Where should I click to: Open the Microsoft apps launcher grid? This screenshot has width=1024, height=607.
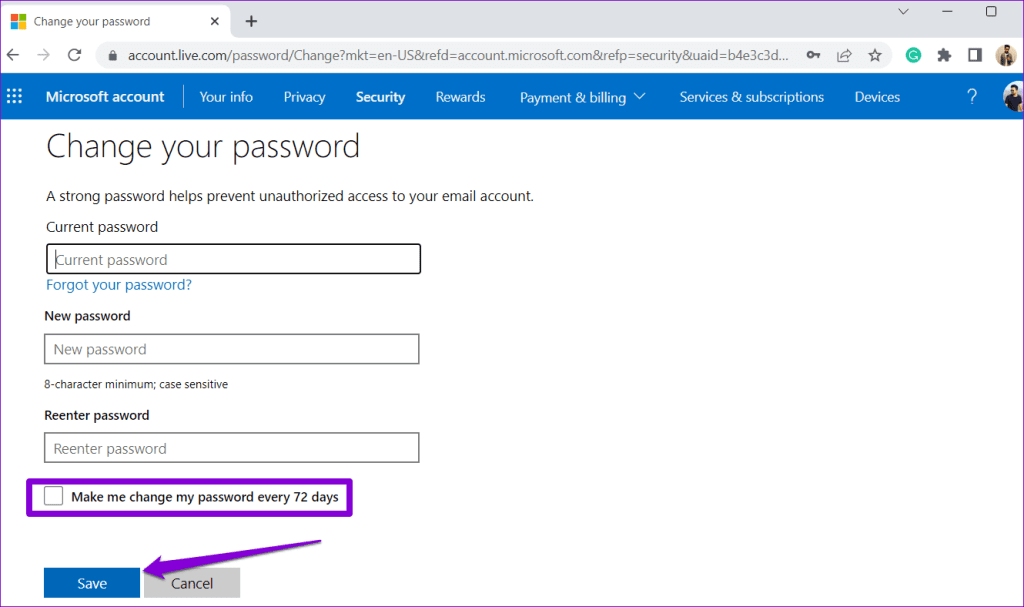pos(14,97)
